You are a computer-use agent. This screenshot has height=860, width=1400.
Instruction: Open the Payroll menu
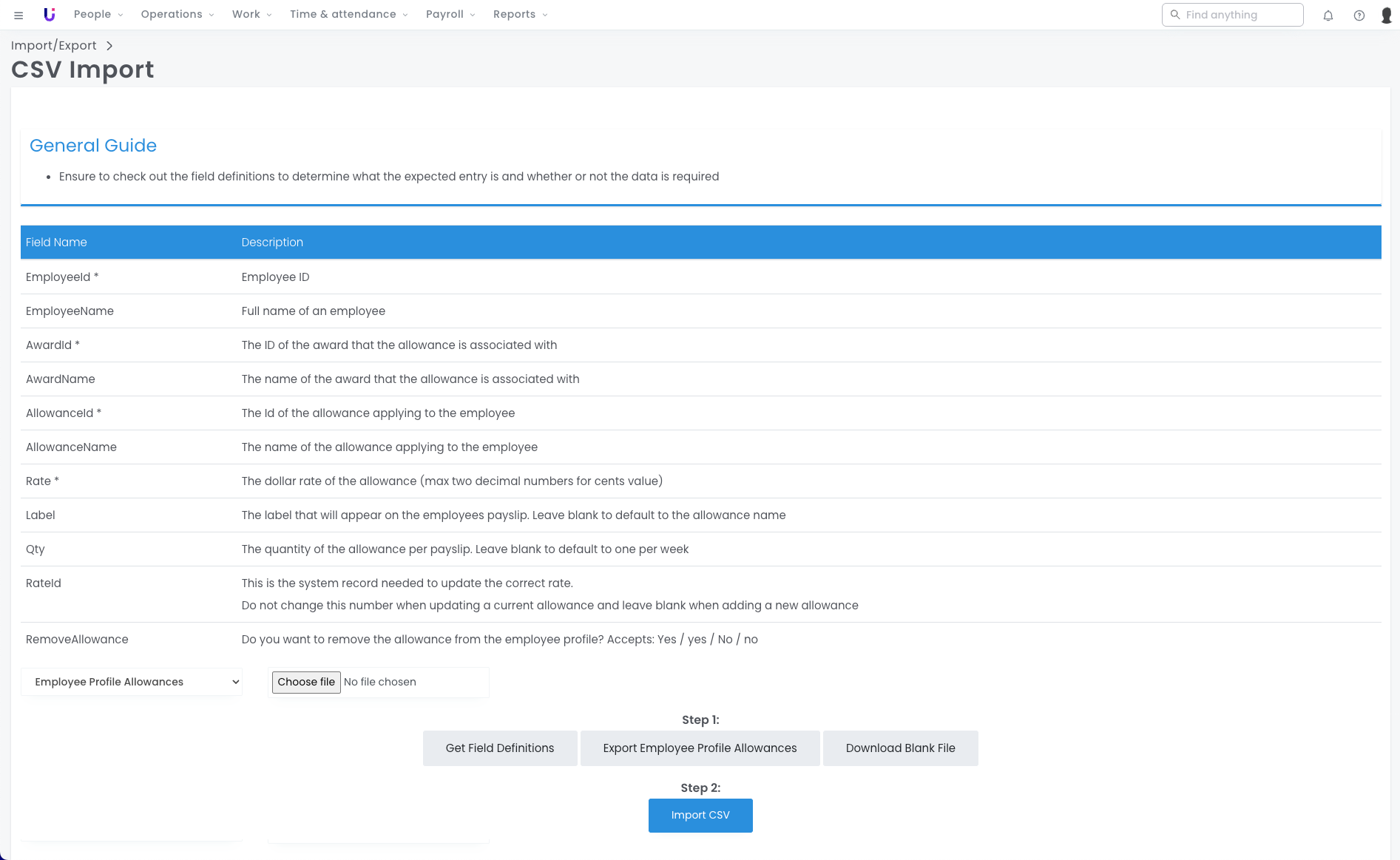click(x=450, y=15)
